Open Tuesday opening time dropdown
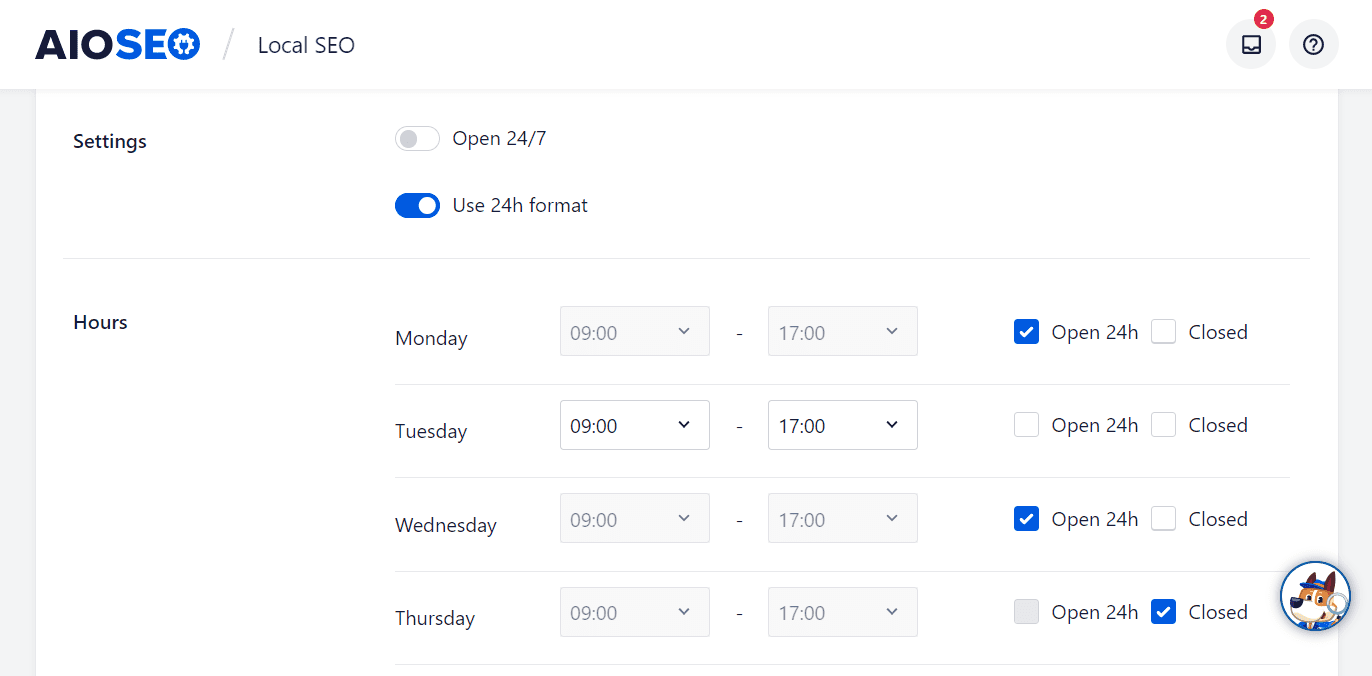 (634, 425)
